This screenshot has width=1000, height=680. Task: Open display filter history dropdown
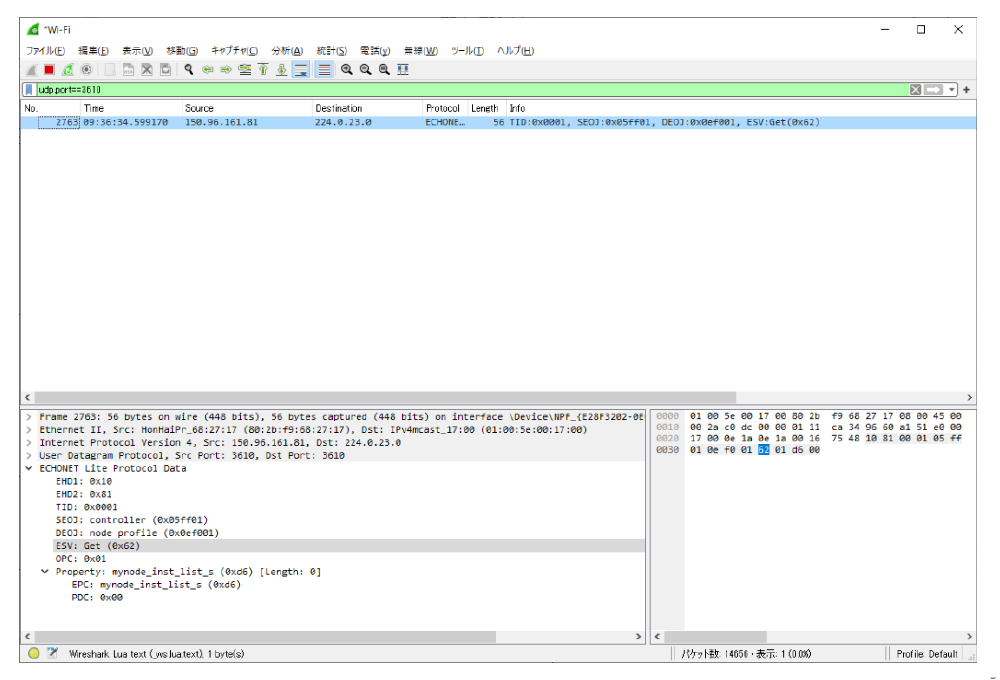tap(952, 89)
